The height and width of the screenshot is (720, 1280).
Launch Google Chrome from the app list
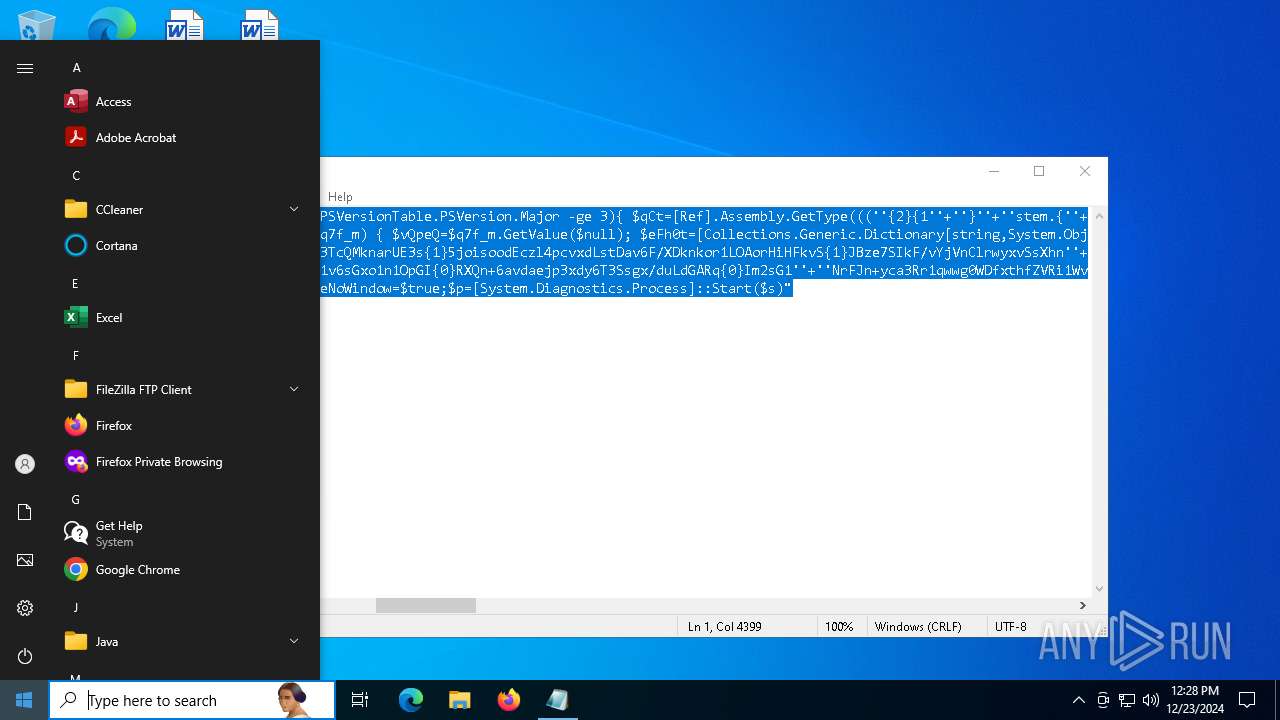click(x=184, y=570)
